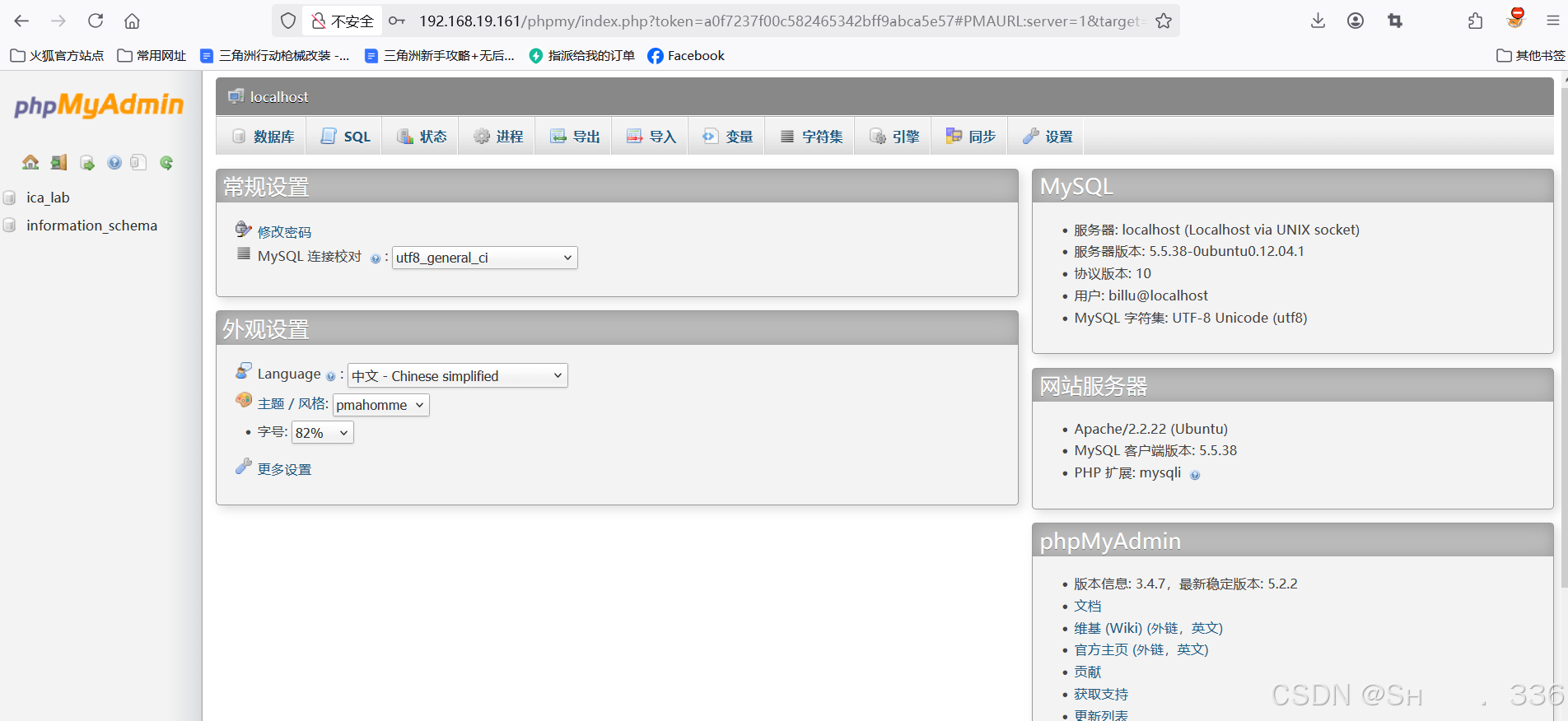
Task: Open help icon next to Language label
Action: coord(331,376)
